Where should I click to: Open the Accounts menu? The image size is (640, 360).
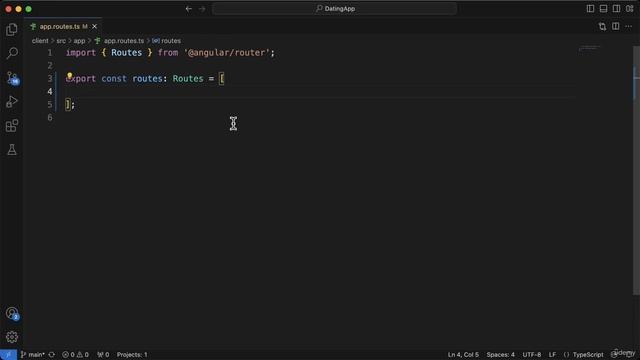[x=12, y=313]
